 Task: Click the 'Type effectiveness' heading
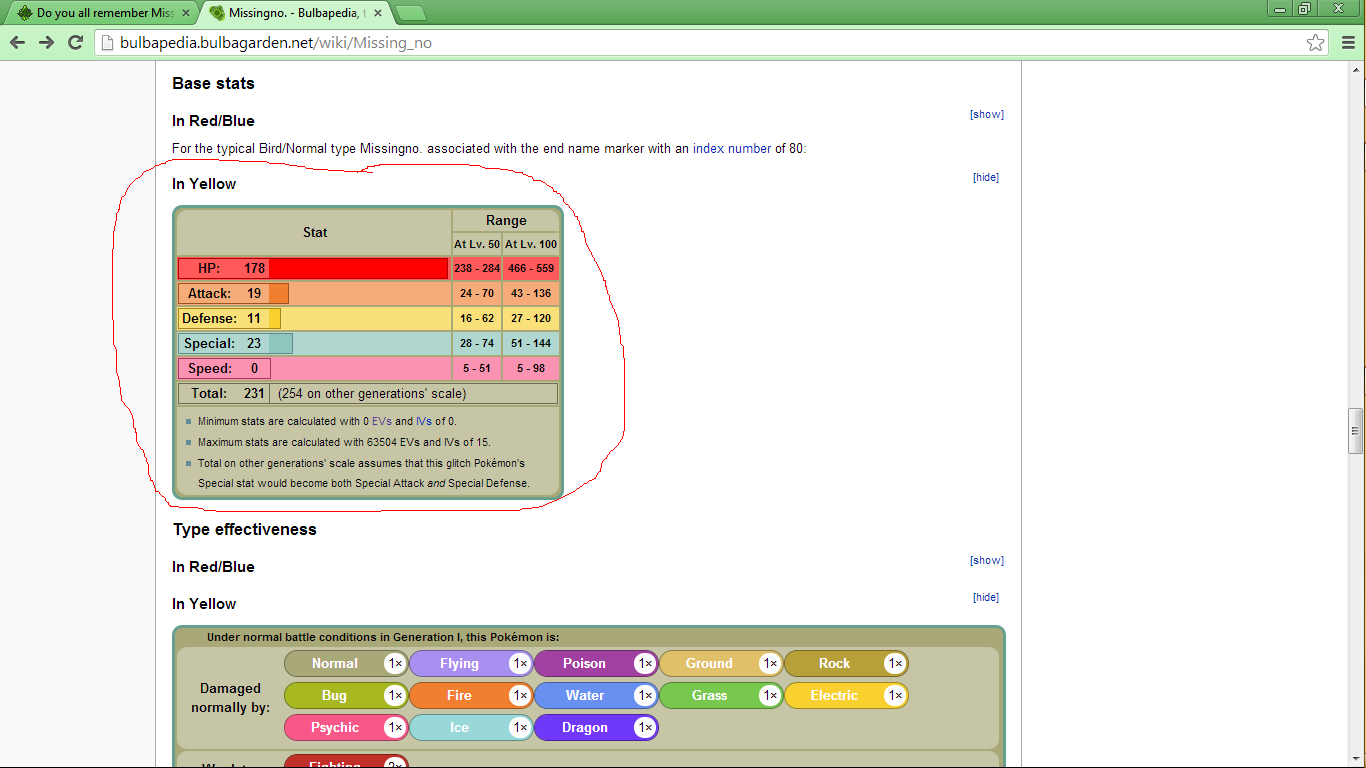245,529
